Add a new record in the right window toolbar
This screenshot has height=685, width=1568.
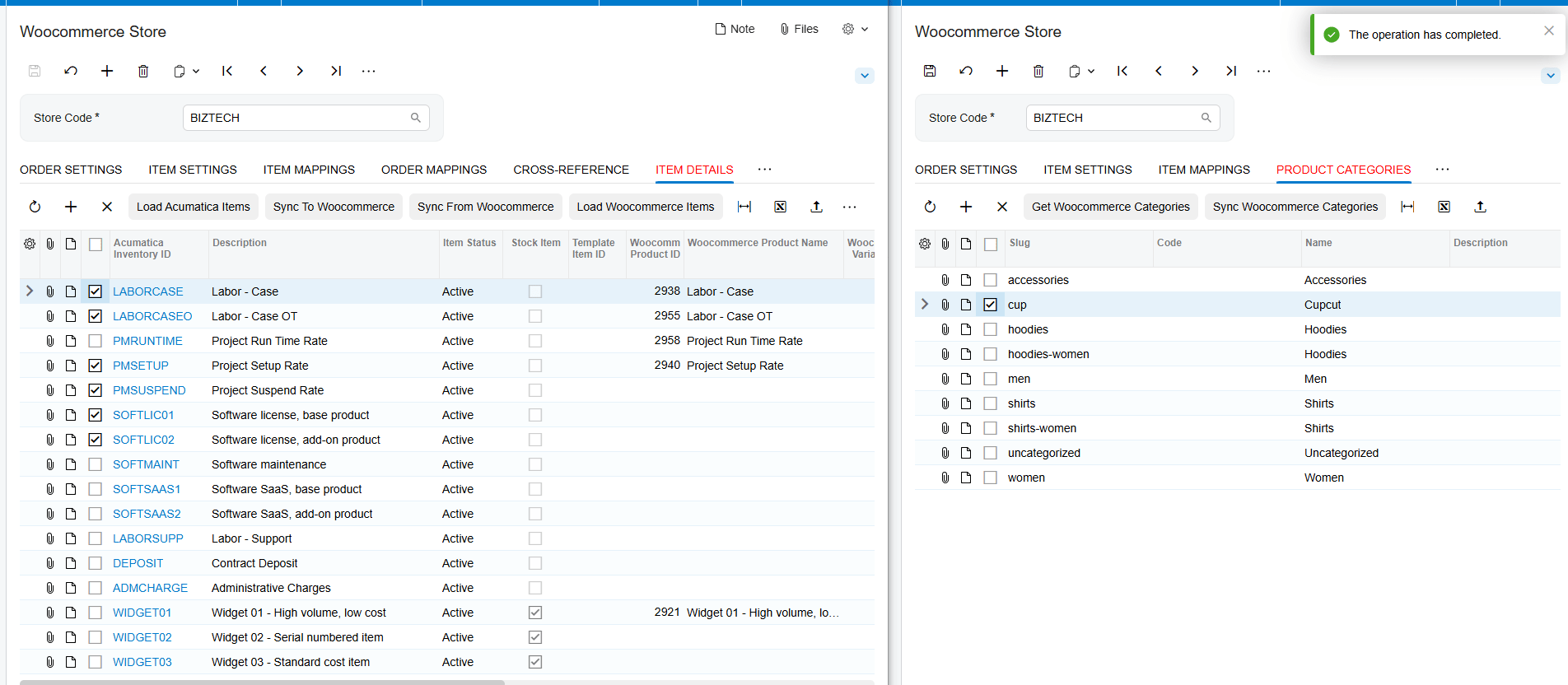[1002, 71]
